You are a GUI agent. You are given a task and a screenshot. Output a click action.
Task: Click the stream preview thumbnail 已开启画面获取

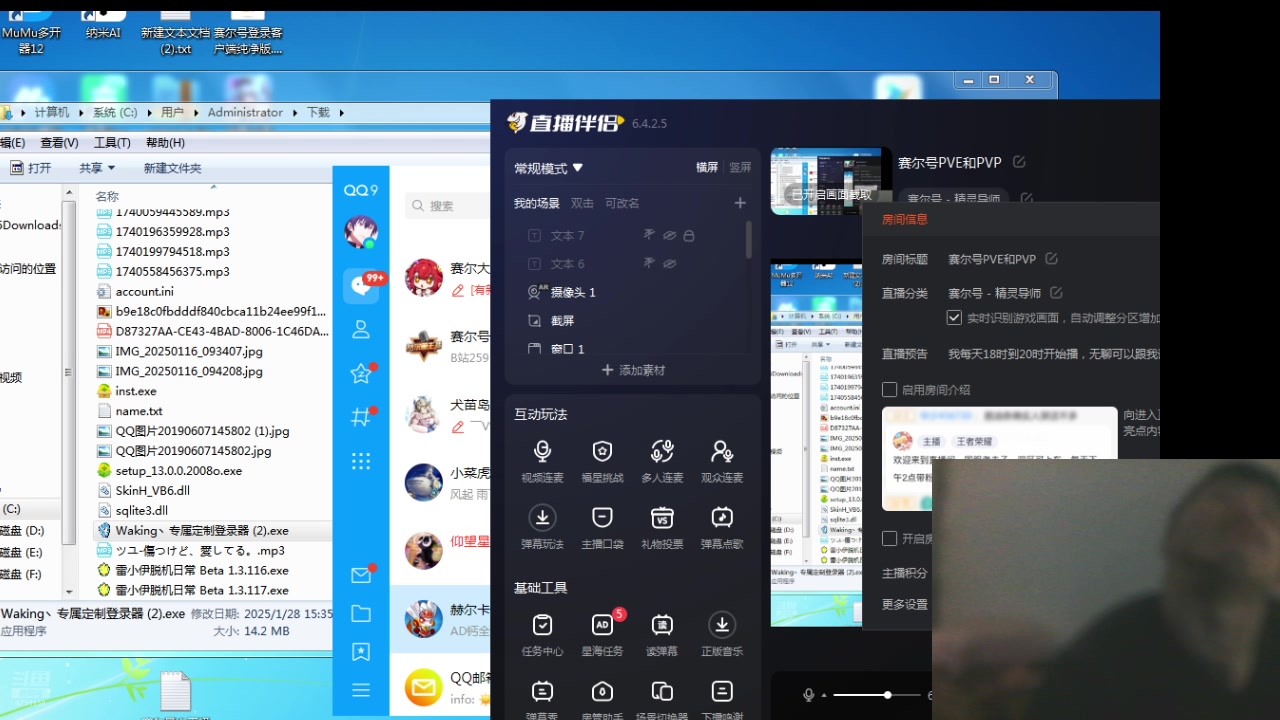[x=831, y=181]
